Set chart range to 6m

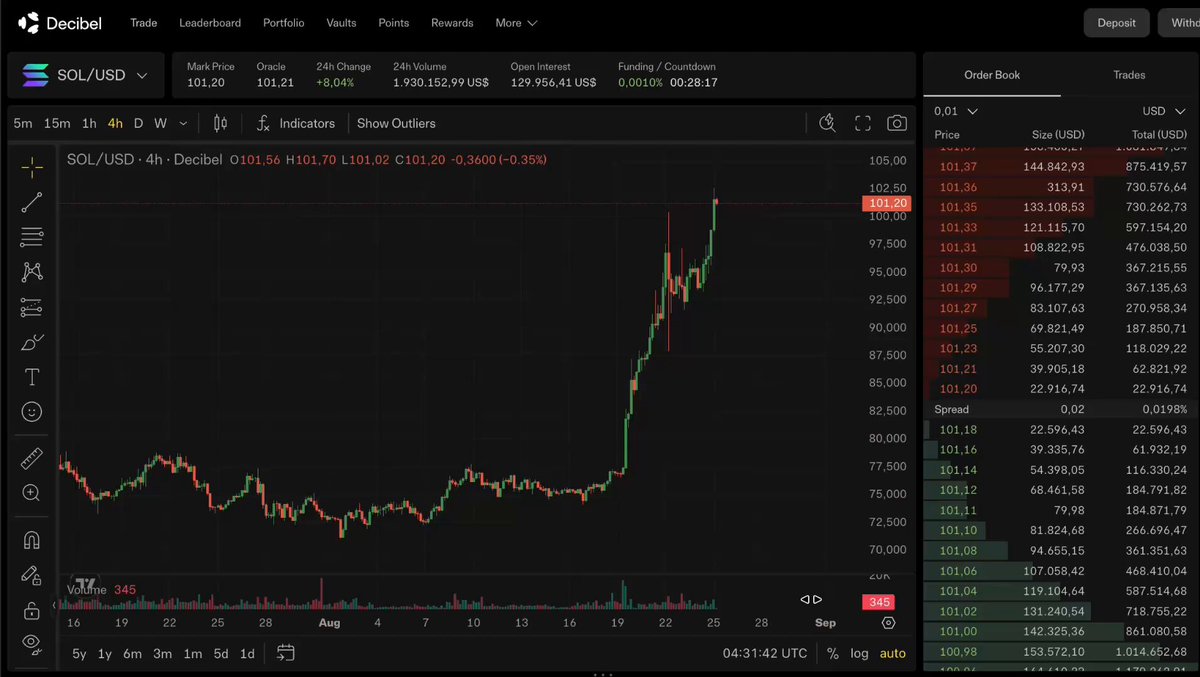coord(132,653)
